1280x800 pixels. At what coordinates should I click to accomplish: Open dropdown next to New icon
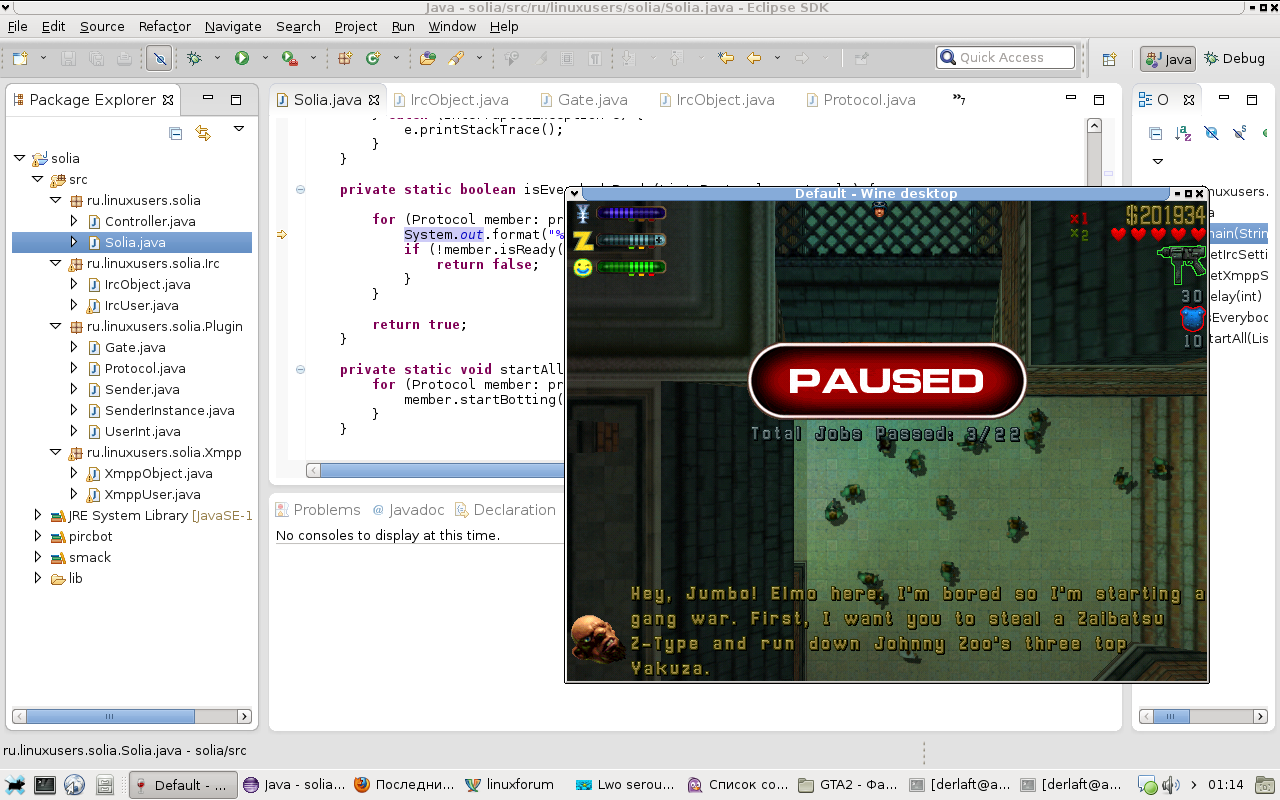[x=41, y=58]
